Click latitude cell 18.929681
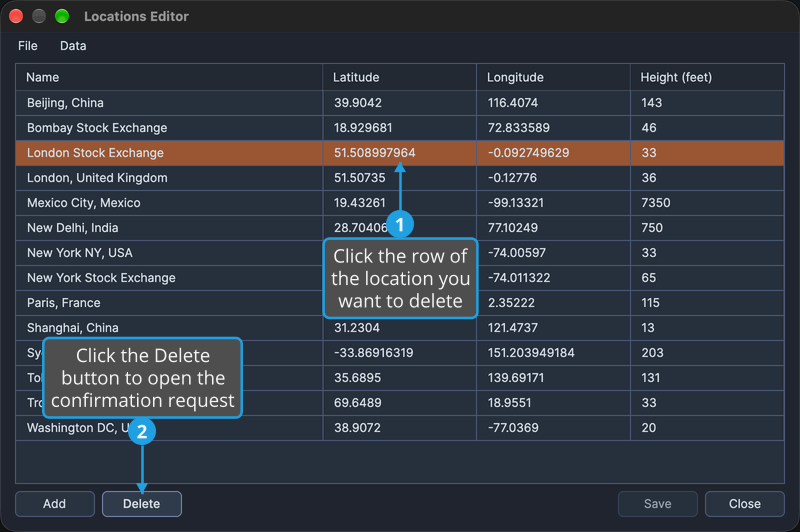Viewport: 800px width, 532px height. tap(399, 128)
